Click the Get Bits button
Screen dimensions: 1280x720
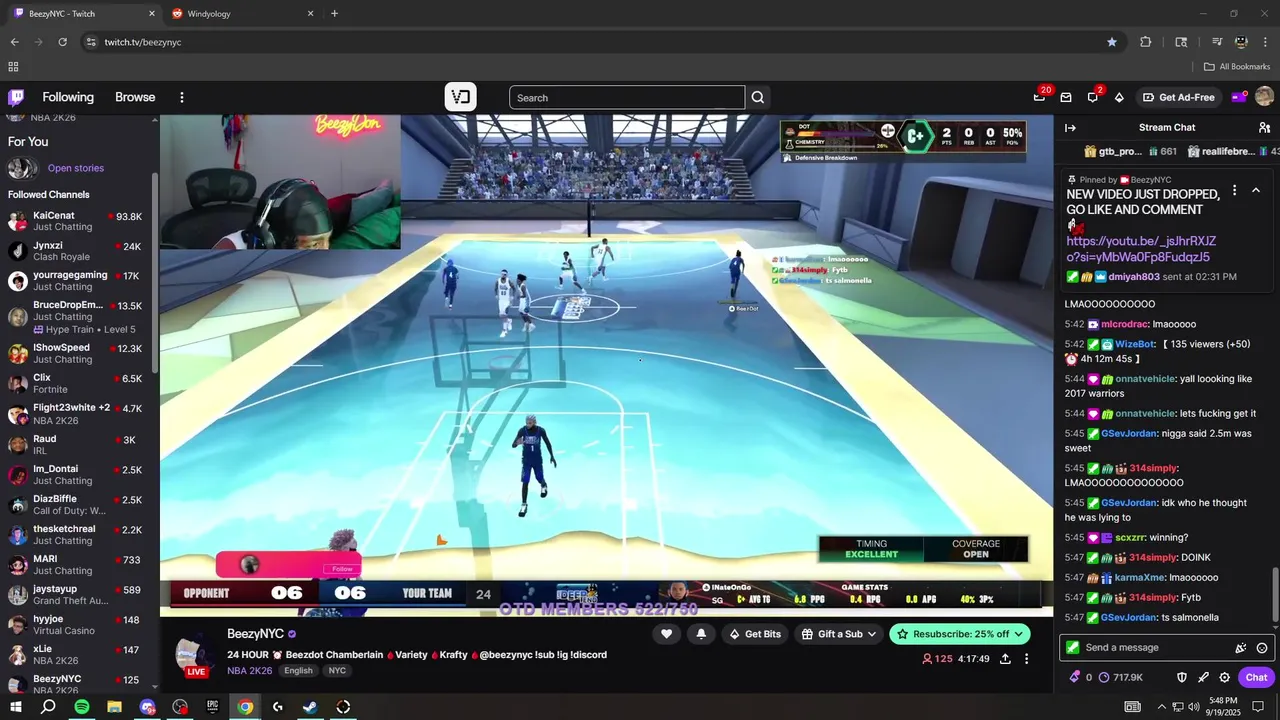pos(755,634)
